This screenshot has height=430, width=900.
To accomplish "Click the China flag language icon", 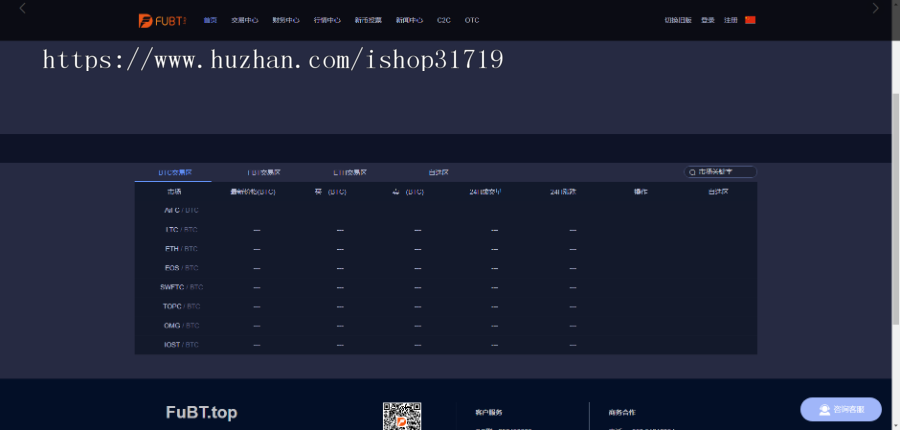I will pyautogui.click(x=750, y=20).
